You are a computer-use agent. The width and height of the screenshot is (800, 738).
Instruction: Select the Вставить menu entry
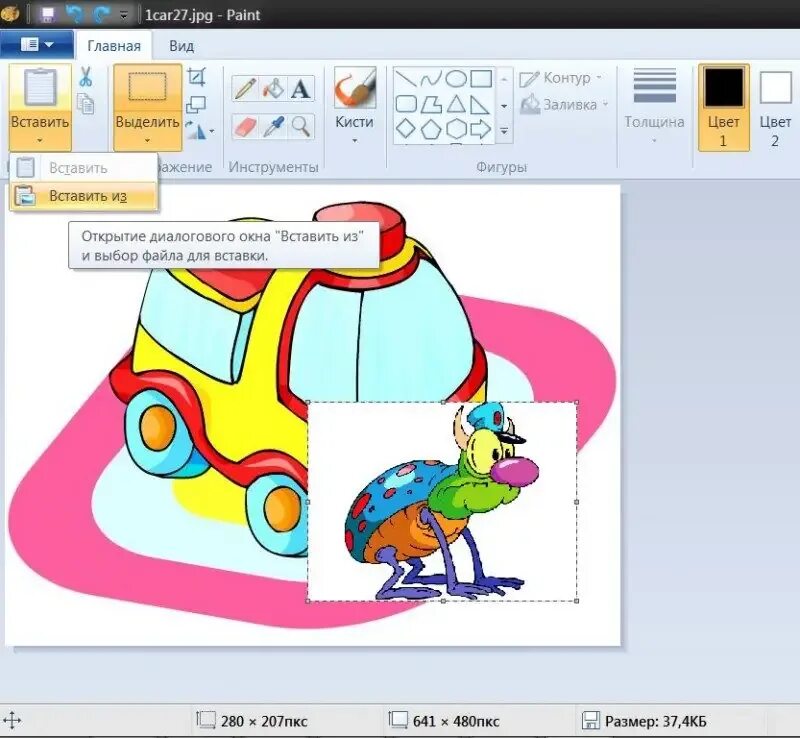coord(84,168)
